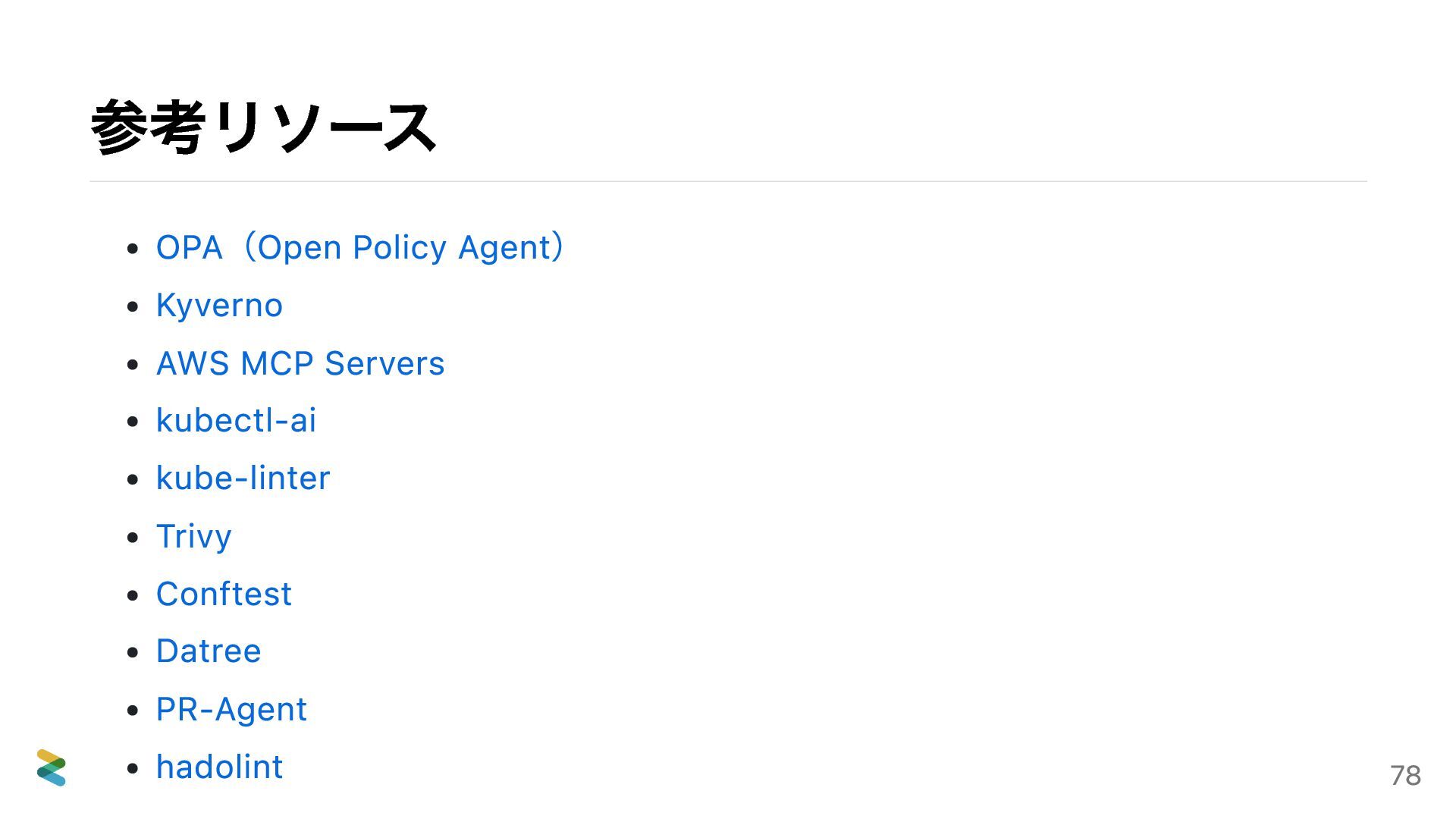Viewport: 1456px width, 819px height.
Task: Follow the Datree link
Action: coord(209,651)
